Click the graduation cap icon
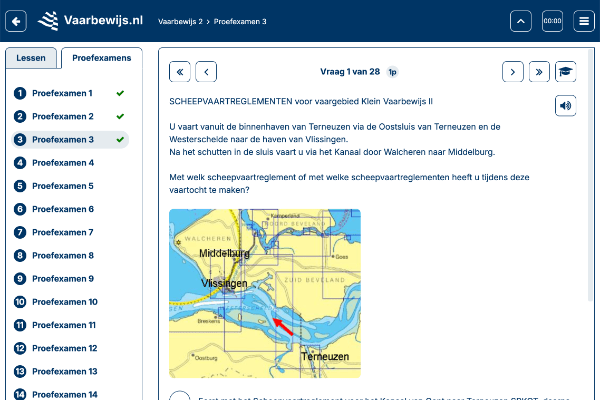This screenshot has width=600, height=400. coord(566,72)
